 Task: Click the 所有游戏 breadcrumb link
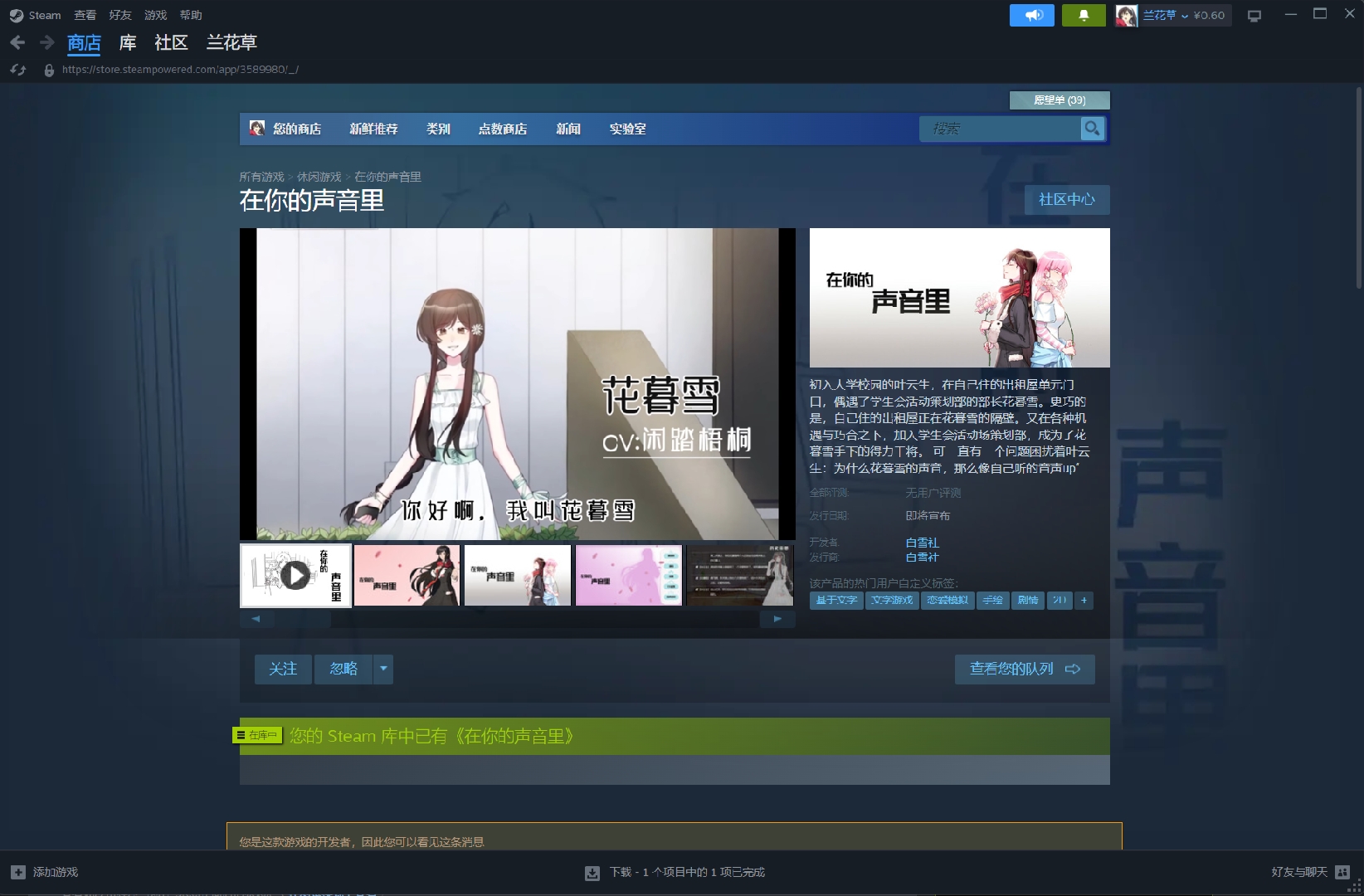[261, 177]
